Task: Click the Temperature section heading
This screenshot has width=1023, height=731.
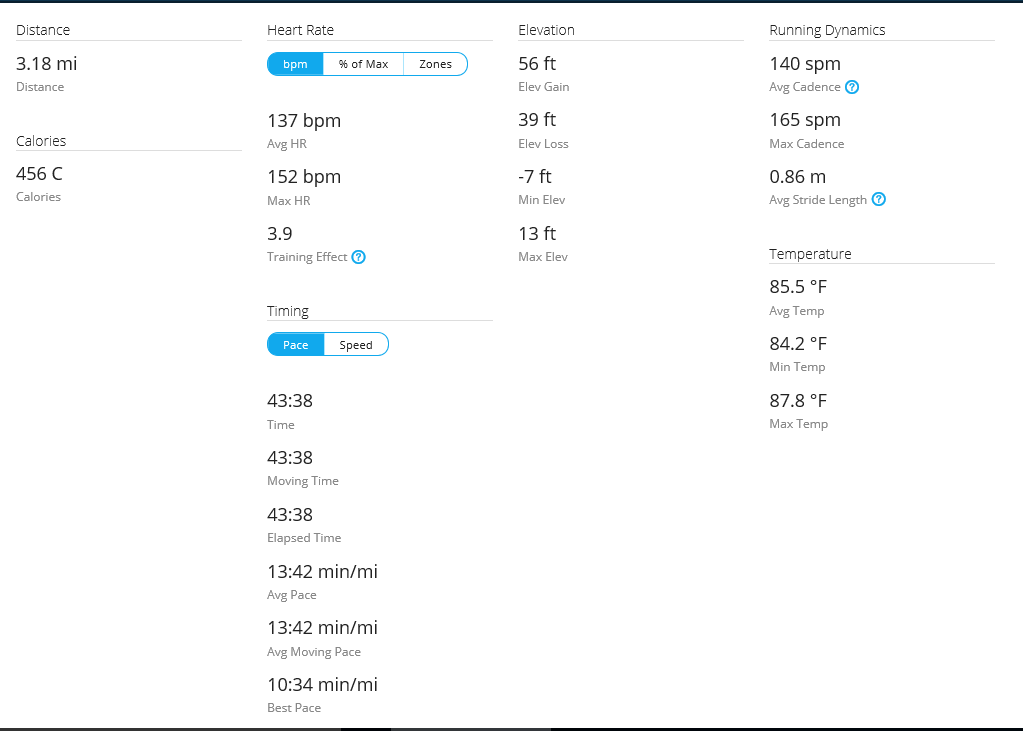Action: [x=810, y=254]
